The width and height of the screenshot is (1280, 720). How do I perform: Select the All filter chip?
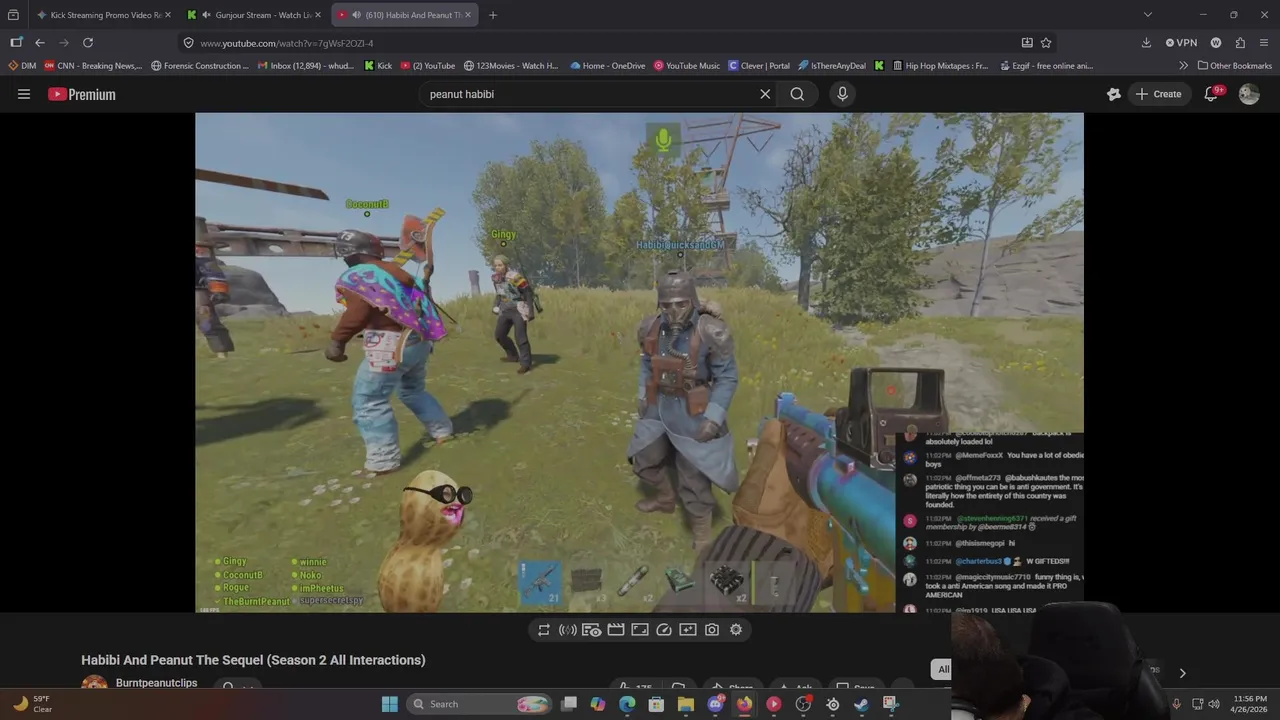[942, 669]
